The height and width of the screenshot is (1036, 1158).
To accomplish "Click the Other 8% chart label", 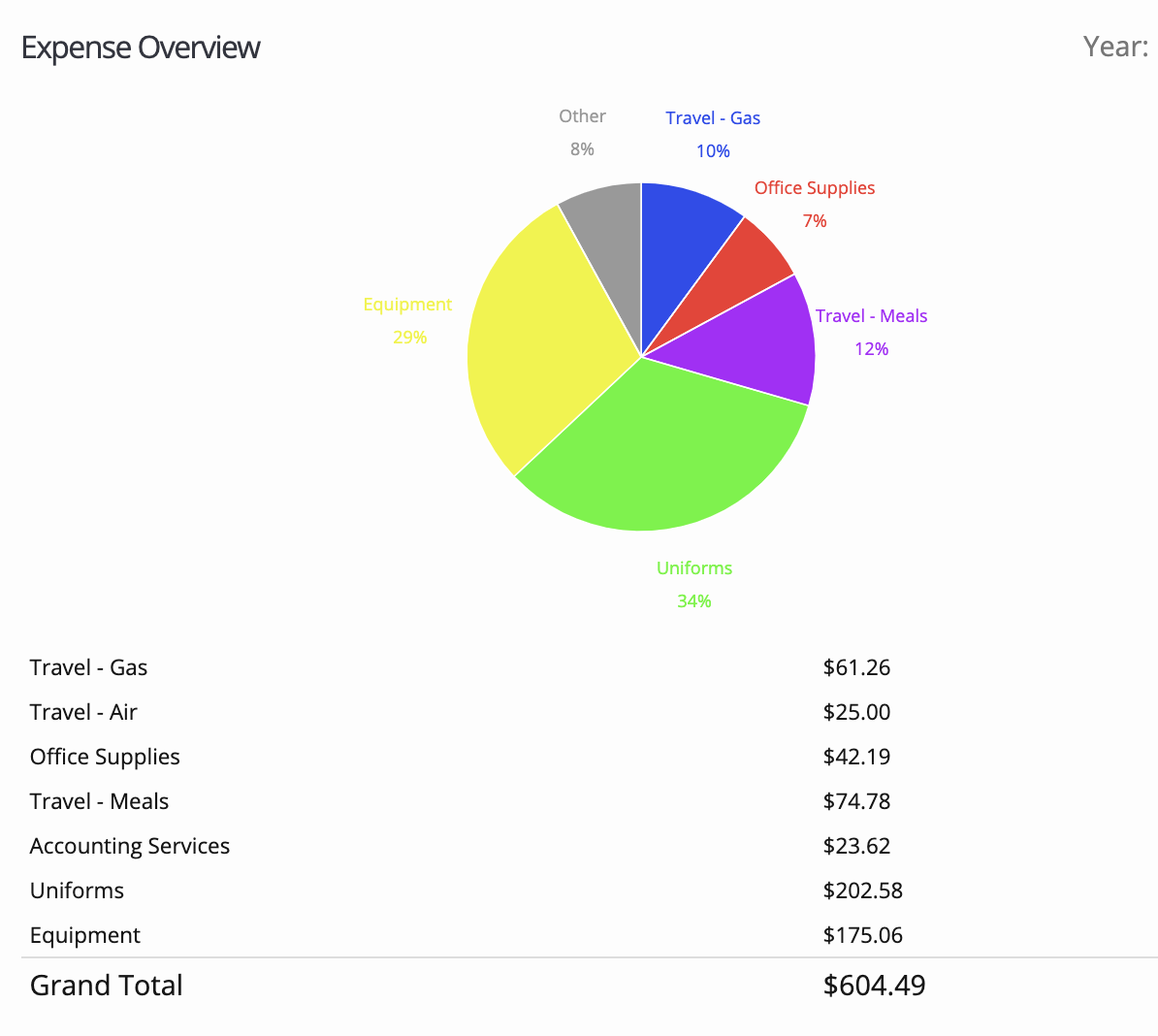I will tap(582, 132).
